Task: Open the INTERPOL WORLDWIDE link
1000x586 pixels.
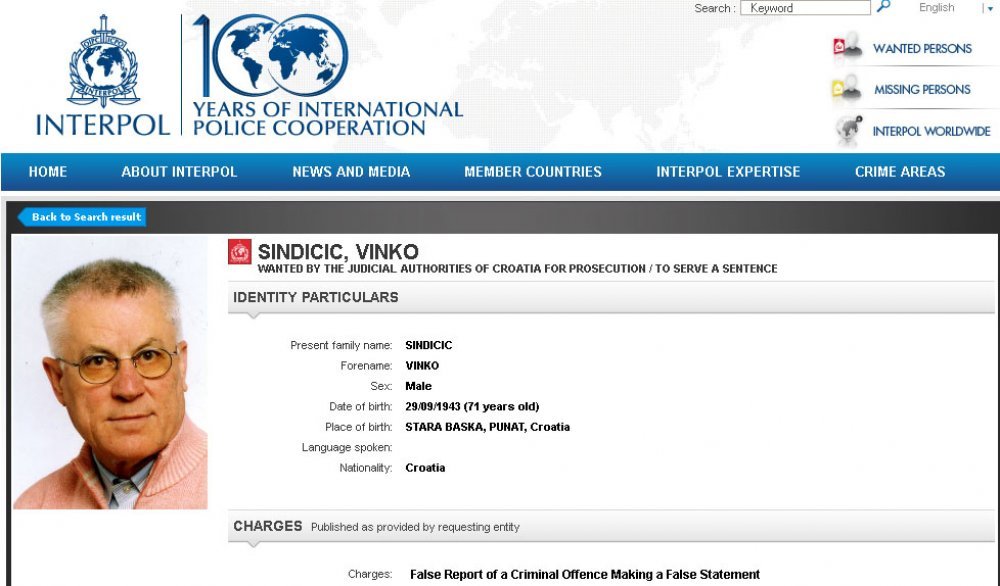Action: (931, 131)
